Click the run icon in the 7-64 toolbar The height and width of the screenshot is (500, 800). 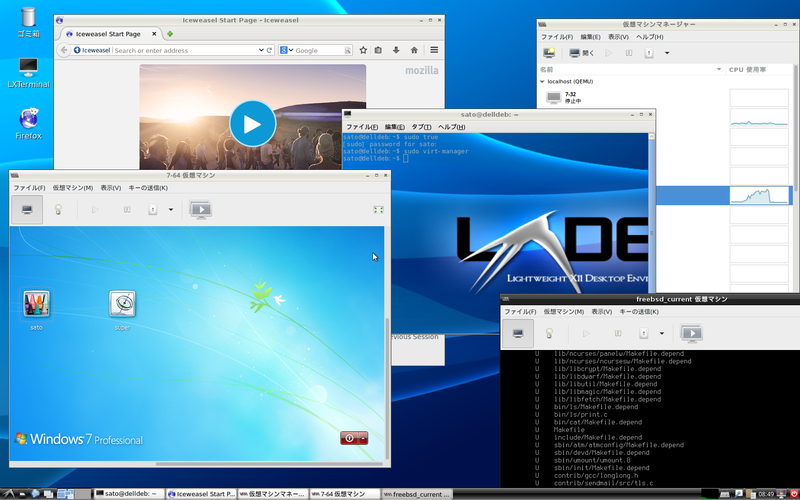[95, 210]
